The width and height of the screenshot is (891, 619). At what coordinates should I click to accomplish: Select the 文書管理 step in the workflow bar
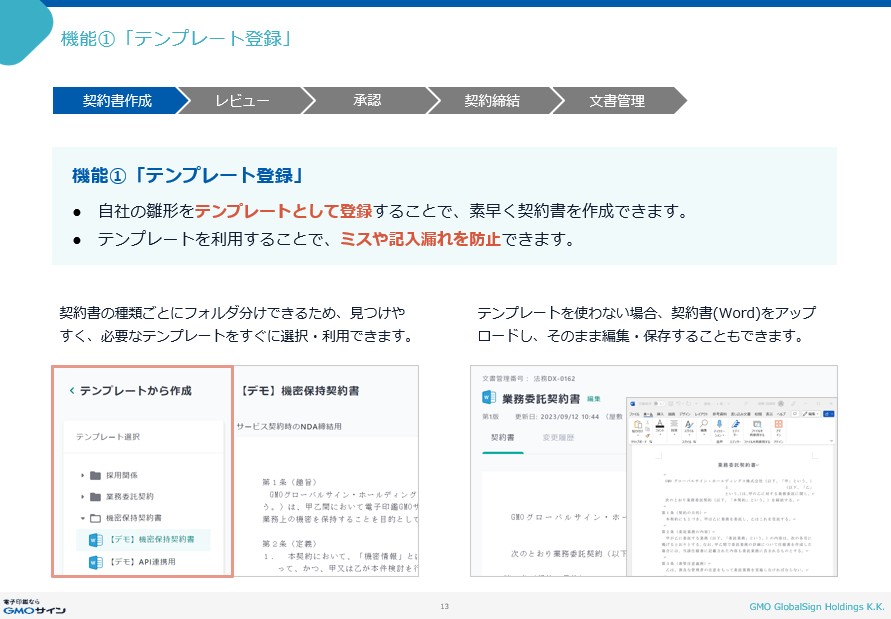click(x=616, y=100)
